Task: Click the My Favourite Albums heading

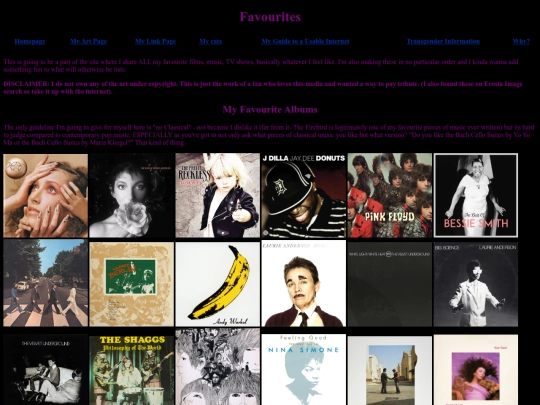Action: pyautogui.click(x=270, y=110)
